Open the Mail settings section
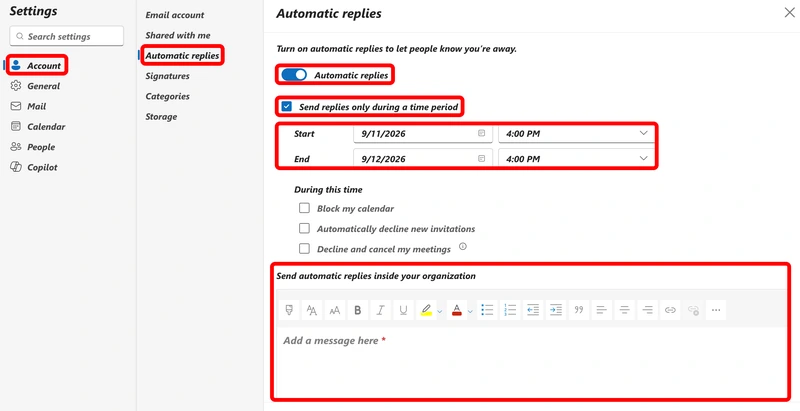This screenshot has height=411, width=800. [x=29, y=107]
